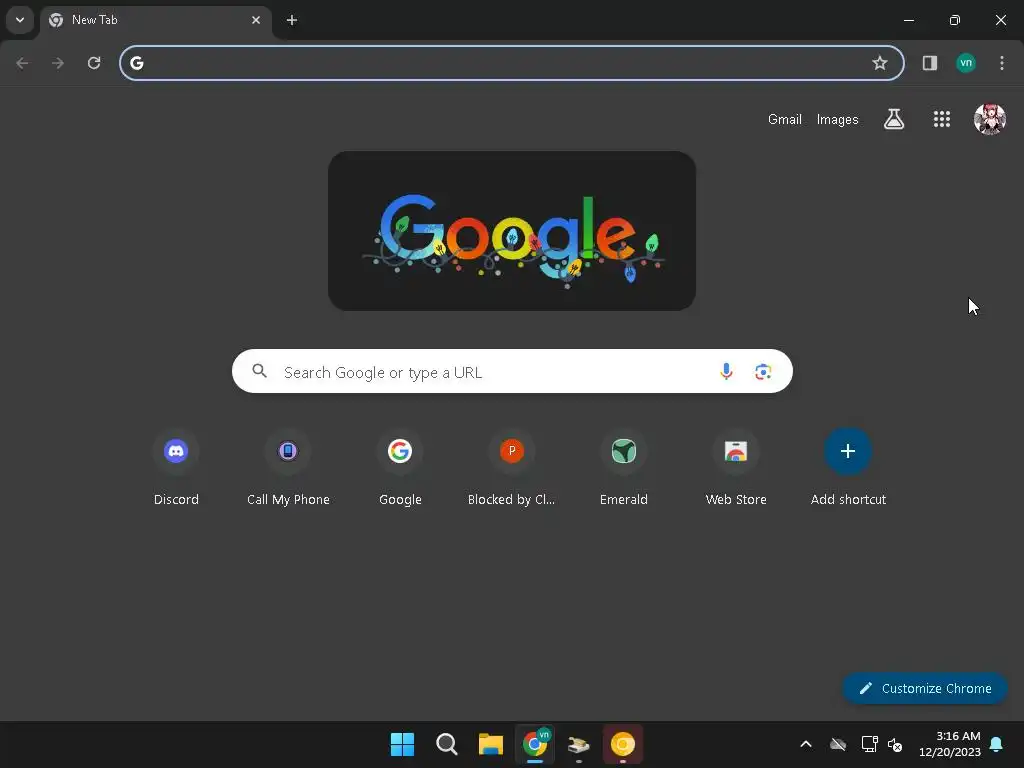Open the Blocked by Cl... shortcut
1024x768 pixels.
coord(512,468)
